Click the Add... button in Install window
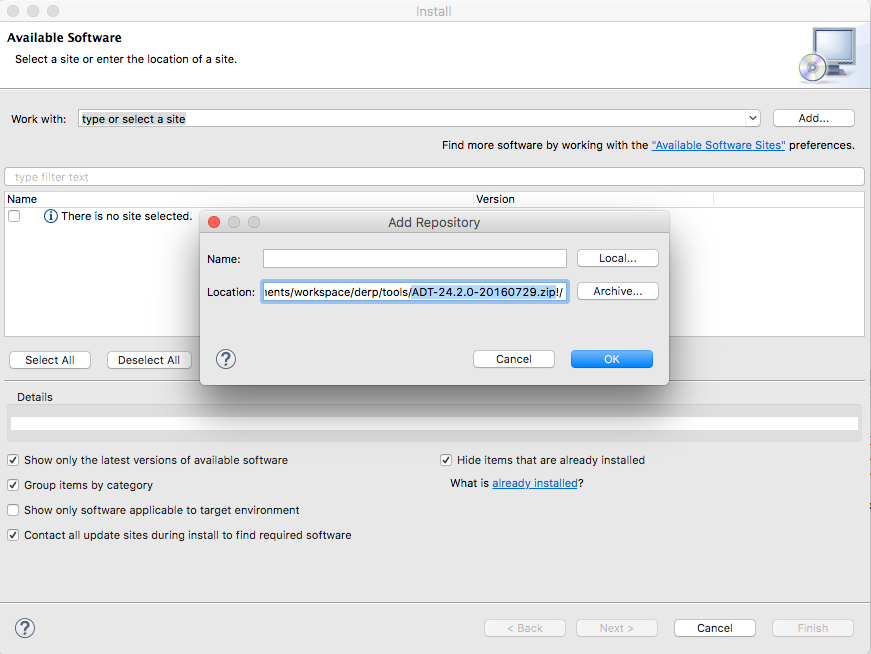The height and width of the screenshot is (654, 871). [x=814, y=118]
